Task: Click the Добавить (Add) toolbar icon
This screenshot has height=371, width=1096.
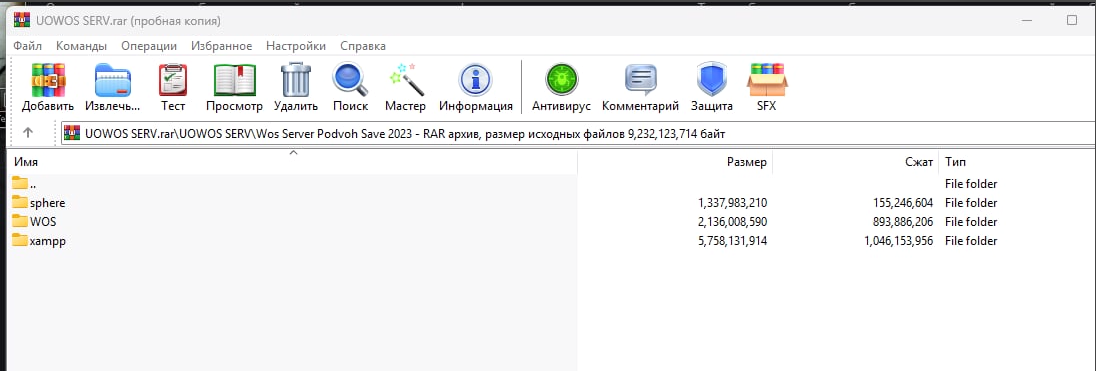Action: click(x=48, y=87)
